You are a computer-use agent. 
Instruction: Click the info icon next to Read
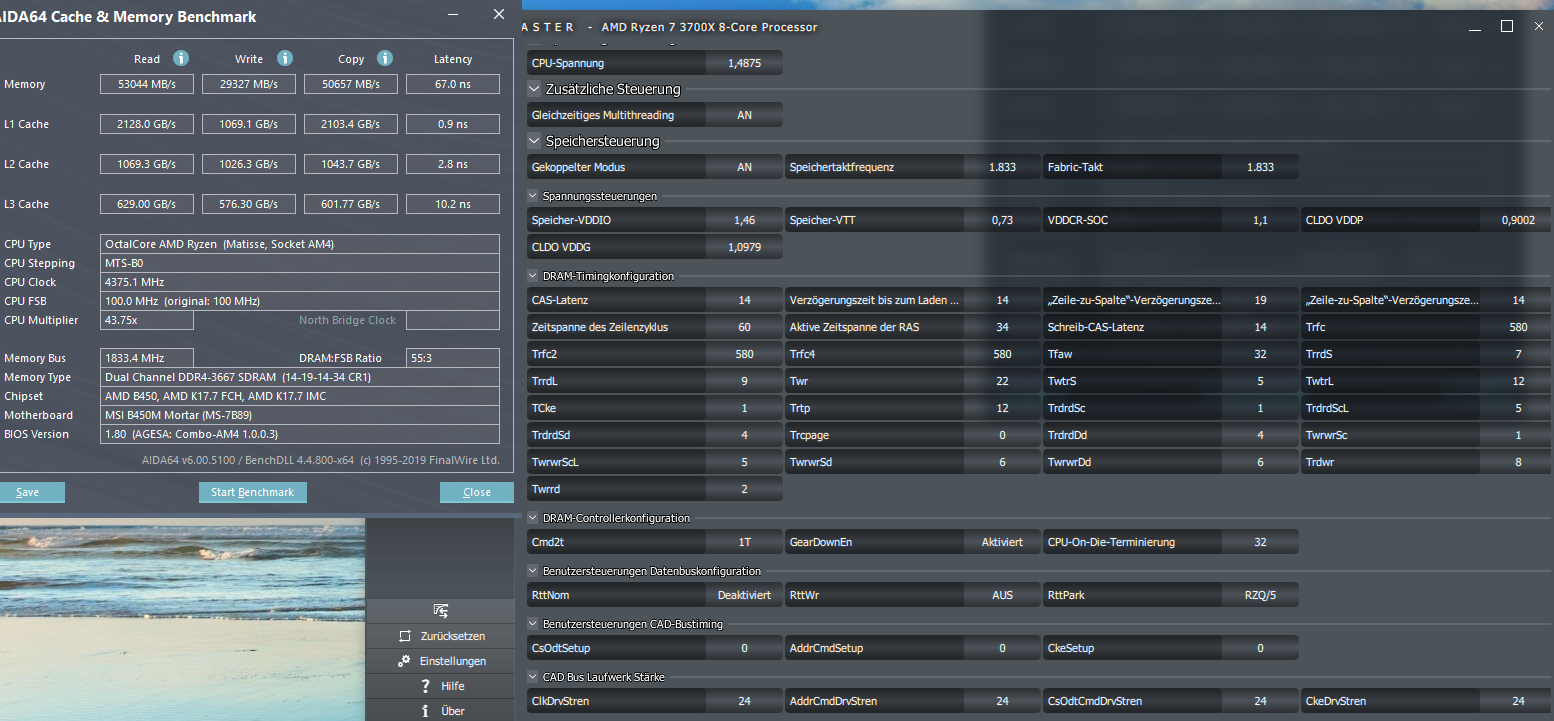click(181, 58)
